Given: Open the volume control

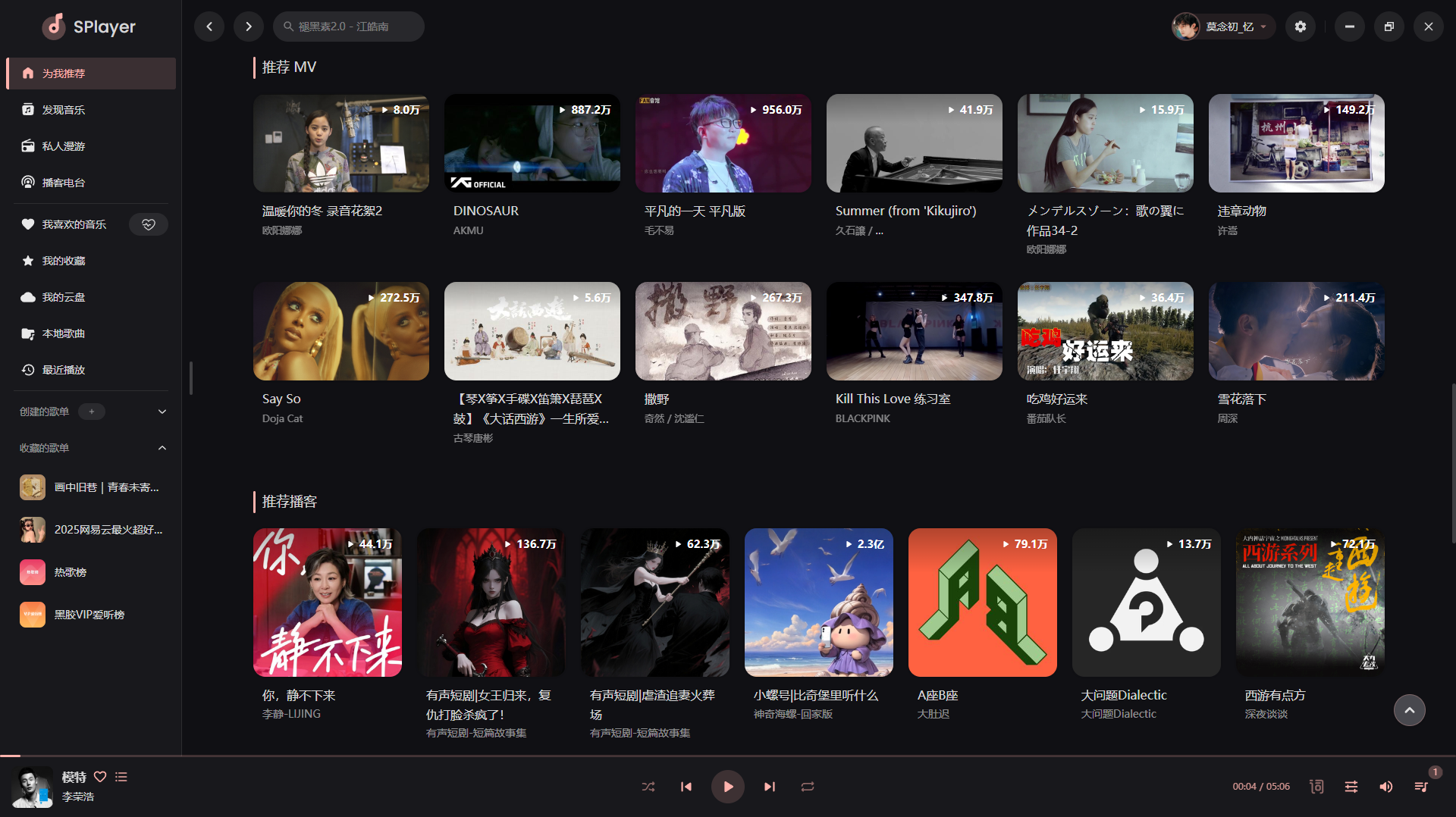Looking at the screenshot, I should [x=1386, y=787].
